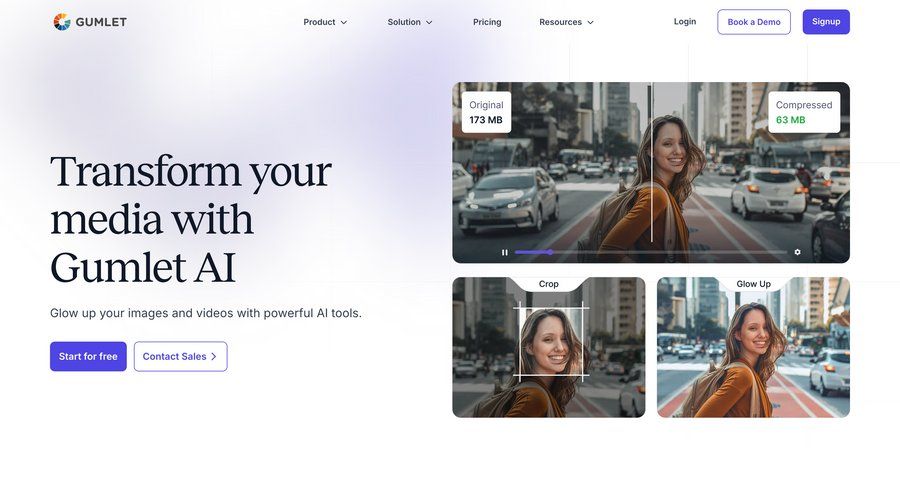The height and width of the screenshot is (484, 900).
Task: Select the Glow Up preview thumbnail
Action: [753, 347]
